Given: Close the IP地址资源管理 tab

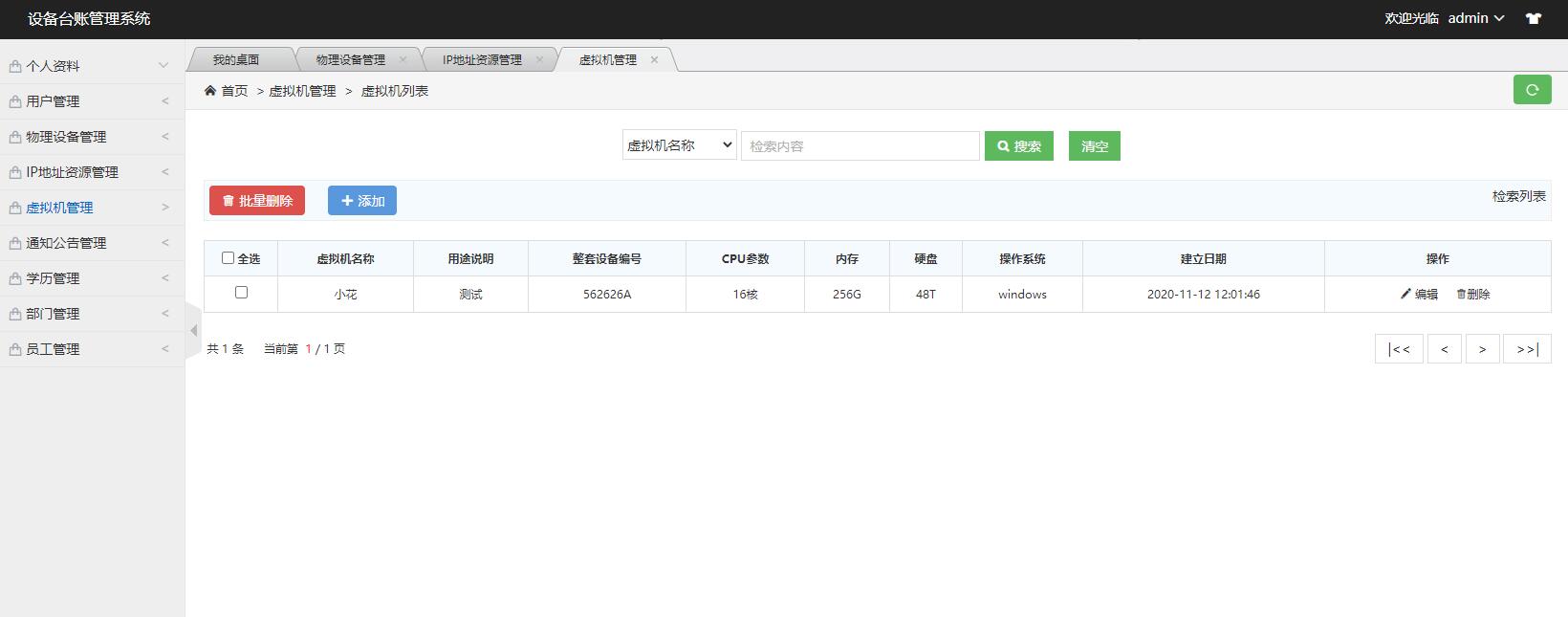Looking at the screenshot, I should pyautogui.click(x=539, y=59).
